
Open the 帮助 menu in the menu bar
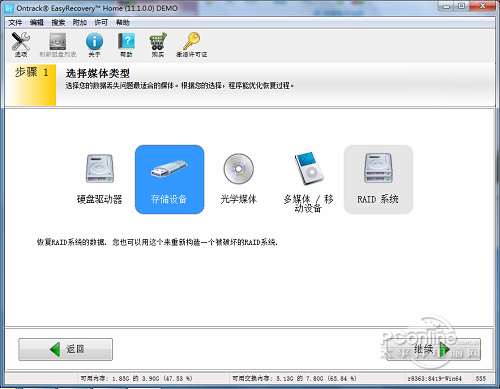pyautogui.click(x=123, y=23)
